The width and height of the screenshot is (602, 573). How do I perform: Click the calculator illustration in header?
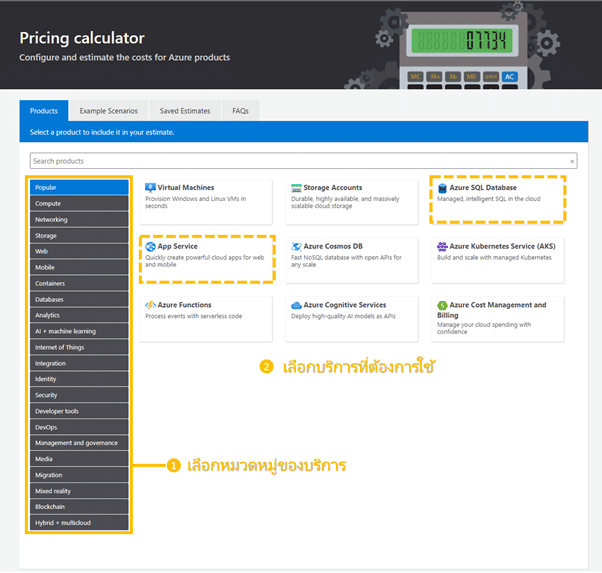tap(463, 50)
